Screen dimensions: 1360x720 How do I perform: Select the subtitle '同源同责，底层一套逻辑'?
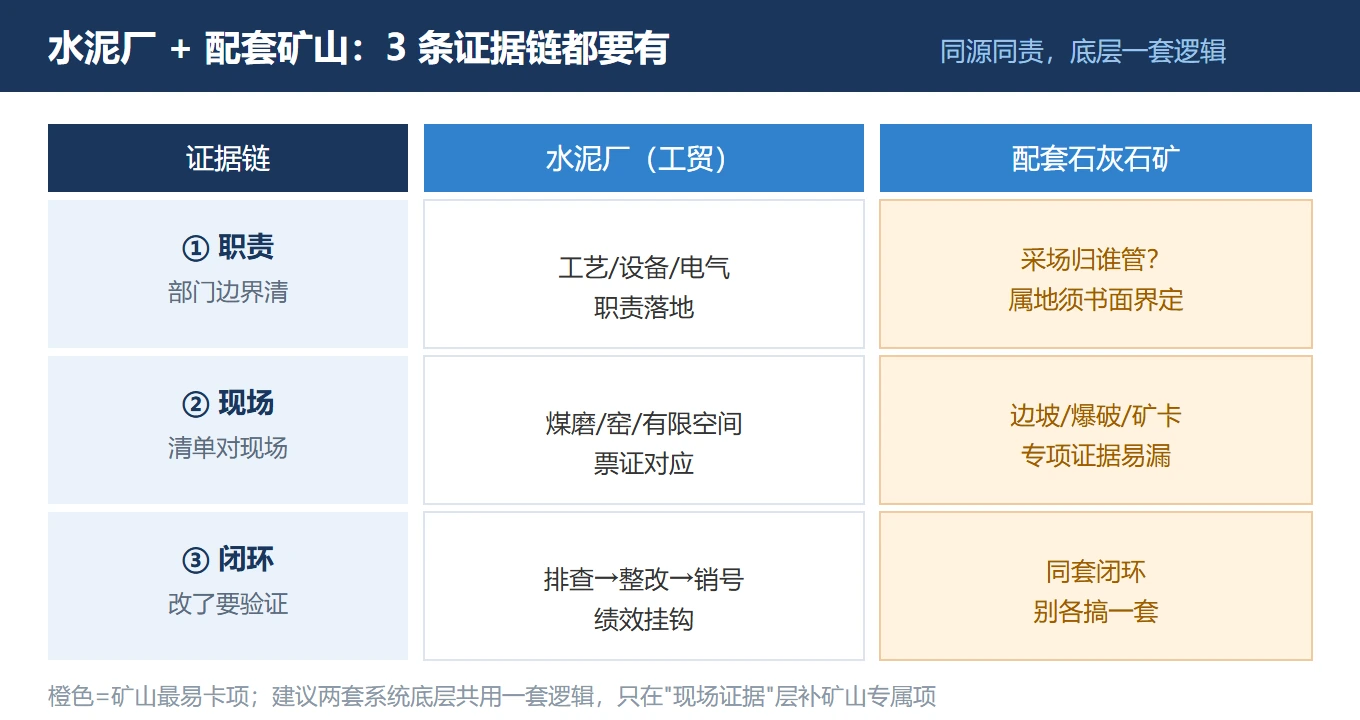pos(1083,51)
